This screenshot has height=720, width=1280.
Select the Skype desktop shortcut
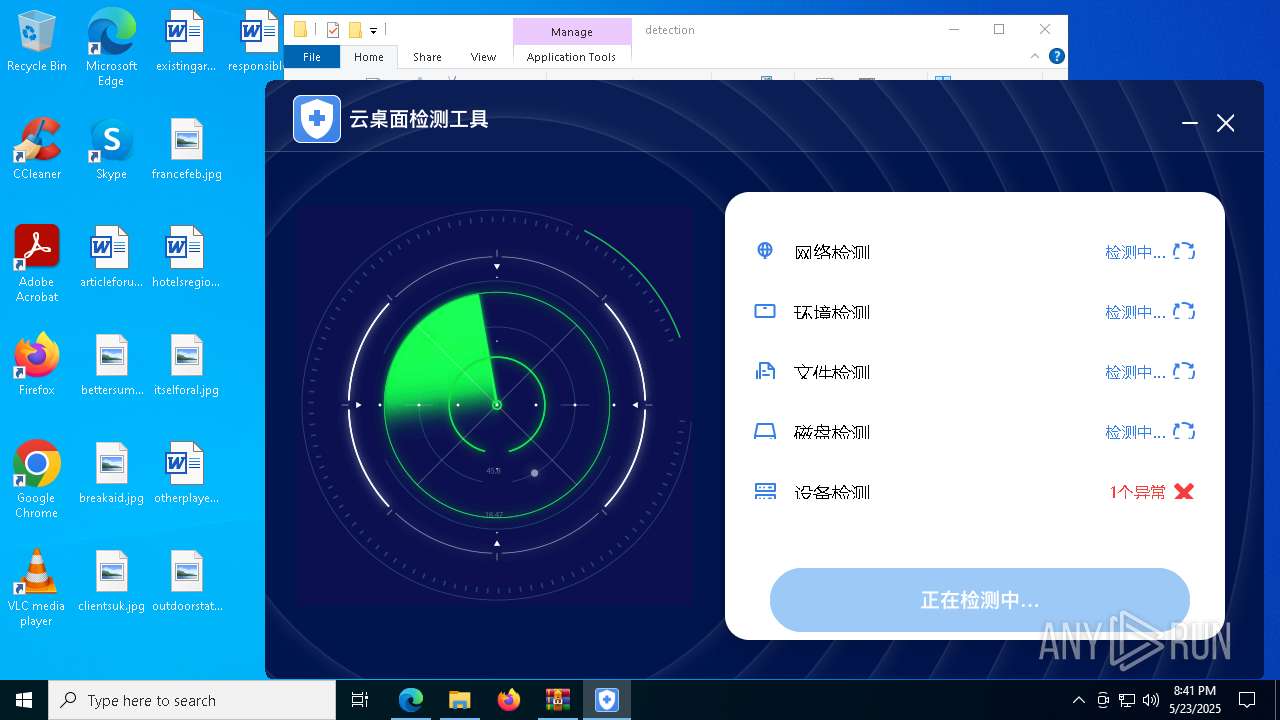(111, 150)
